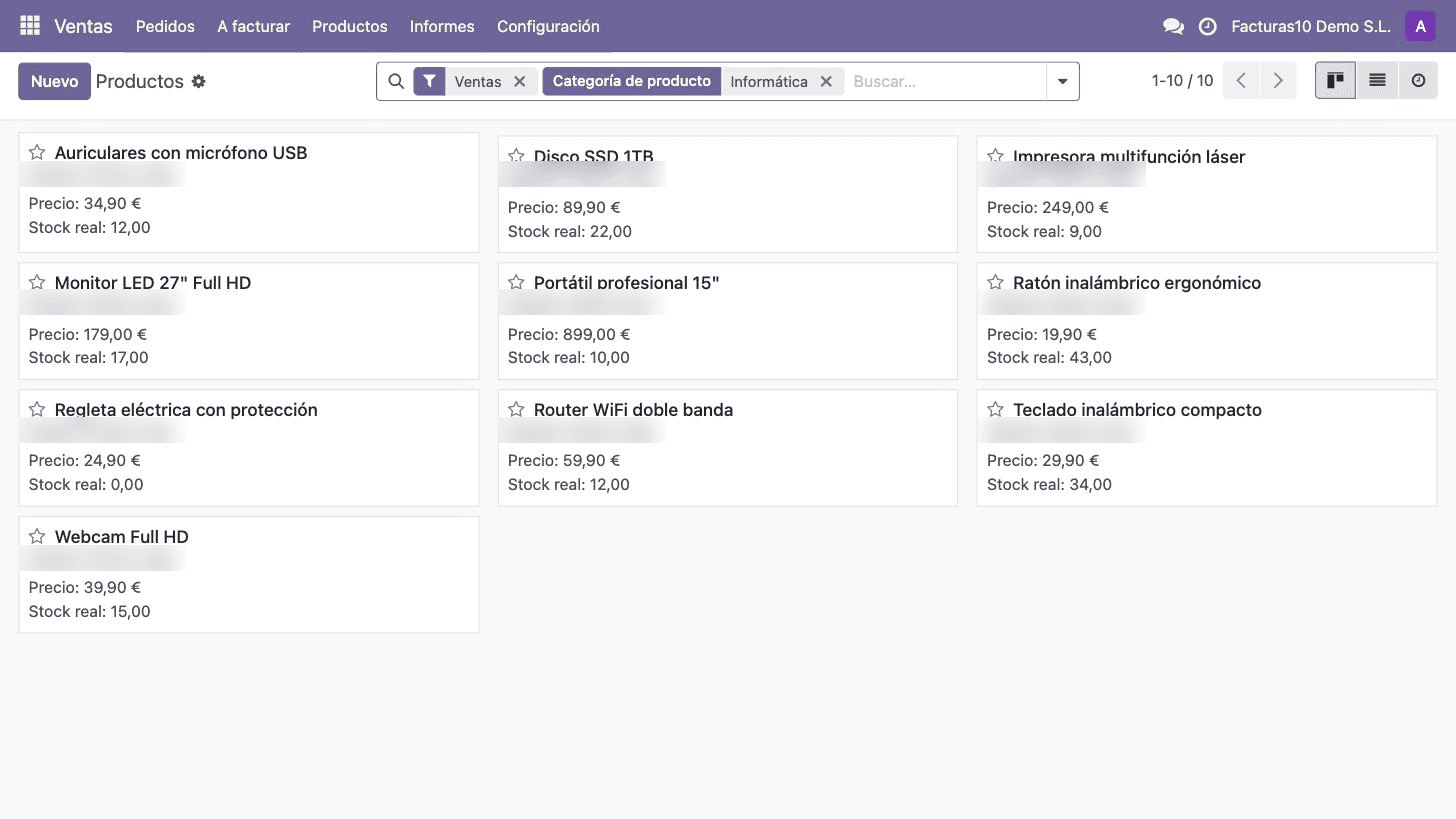Toggle favorite star on Monitor LED 27"
This screenshot has width=1456, height=819.
(x=37, y=282)
